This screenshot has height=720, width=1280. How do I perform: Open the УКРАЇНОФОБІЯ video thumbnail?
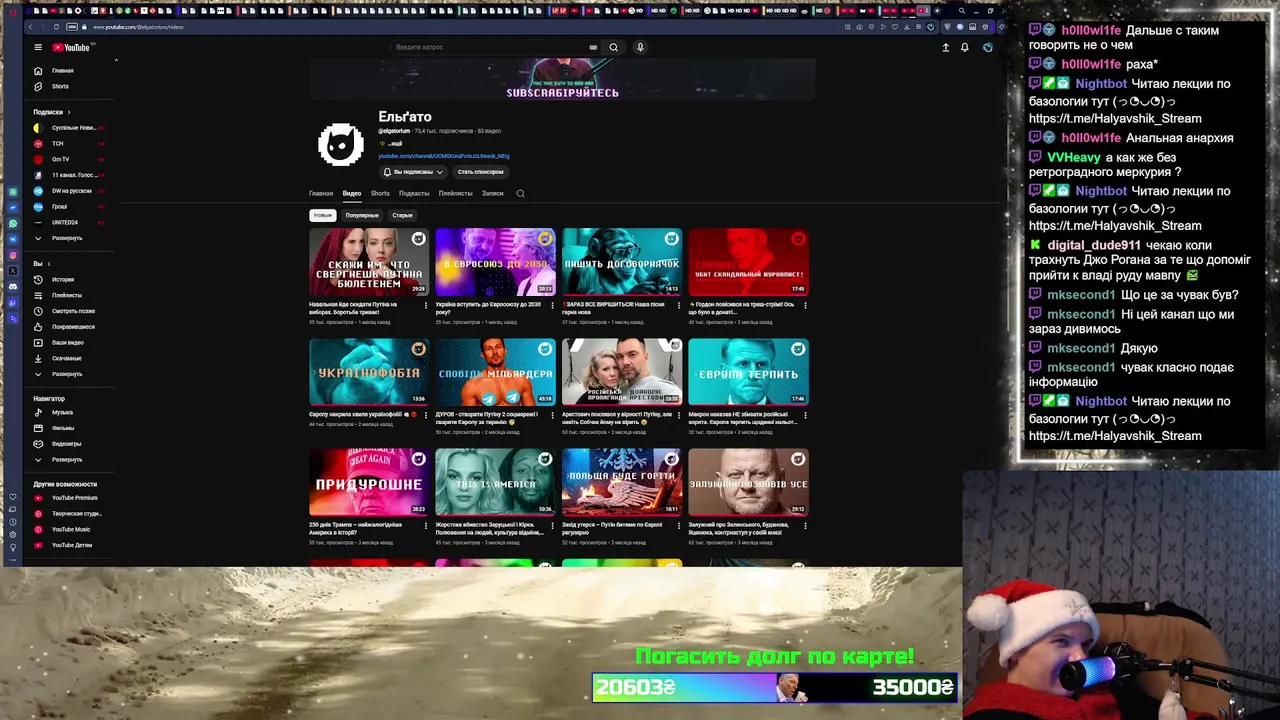(368, 371)
